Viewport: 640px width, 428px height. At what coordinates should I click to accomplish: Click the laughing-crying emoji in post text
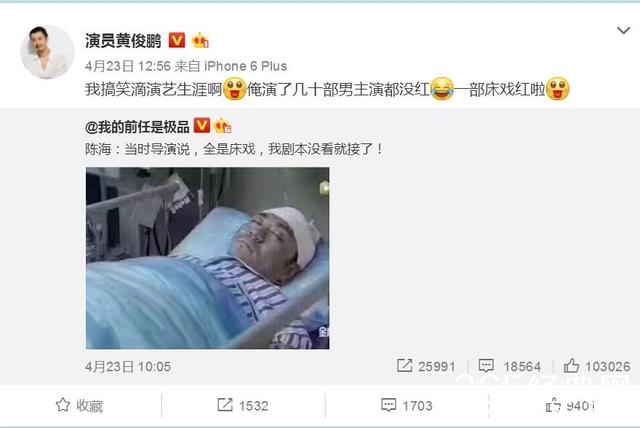[442, 89]
